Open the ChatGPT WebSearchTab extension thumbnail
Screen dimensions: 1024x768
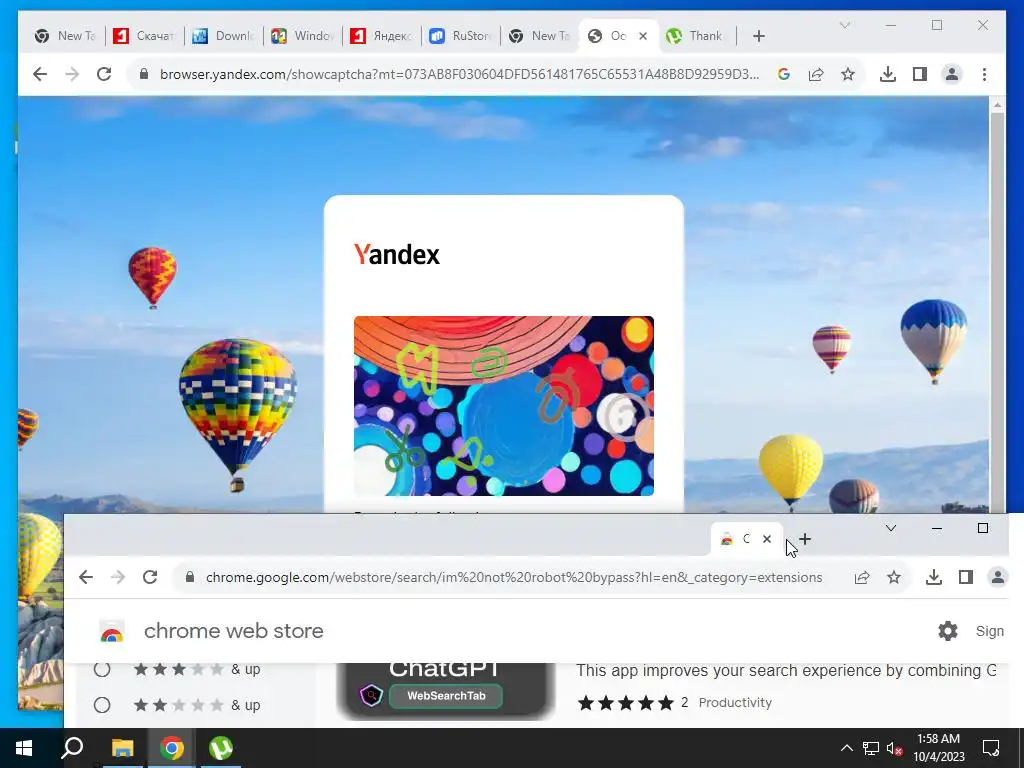pos(446,691)
